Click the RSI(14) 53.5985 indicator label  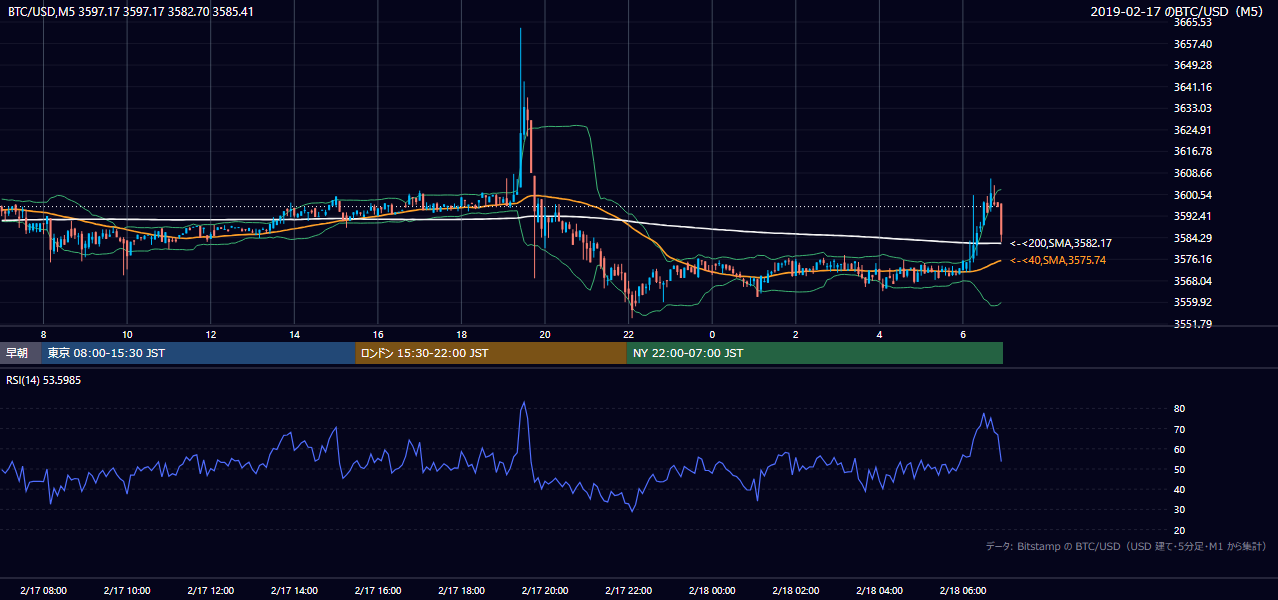(43, 379)
